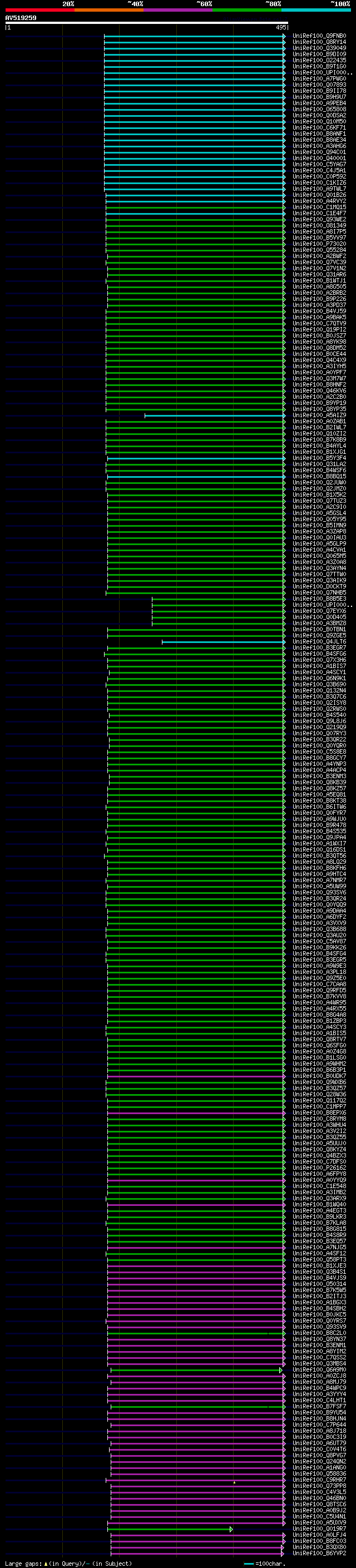Click the green alignment bar for Q6A9M0
The width and height of the screenshot is (356, 1568).
point(196,1369)
